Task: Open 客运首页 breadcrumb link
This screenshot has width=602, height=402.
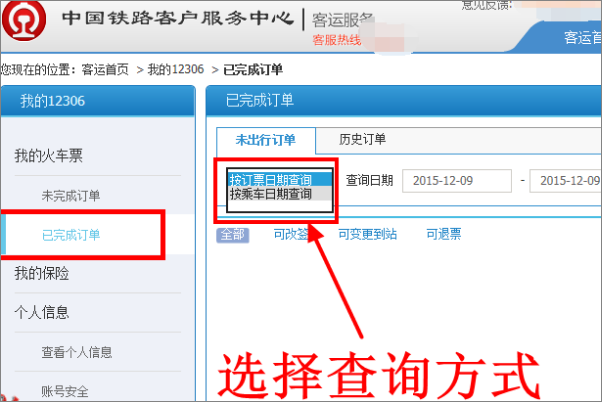Action: tap(105, 69)
